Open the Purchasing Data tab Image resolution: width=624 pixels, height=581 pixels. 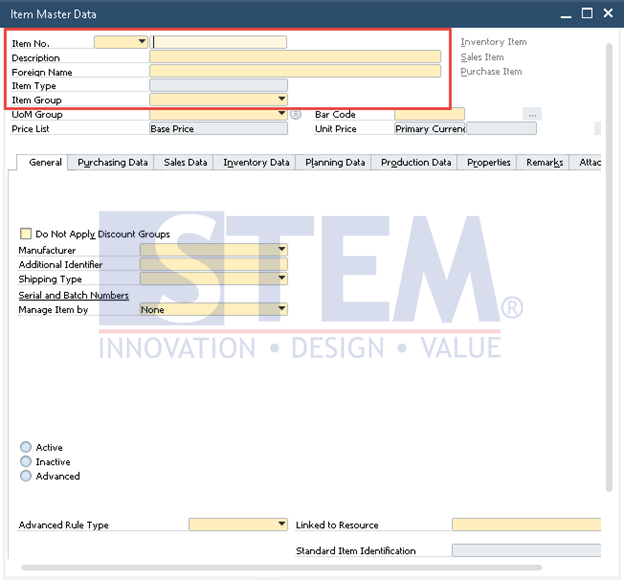pos(111,162)
